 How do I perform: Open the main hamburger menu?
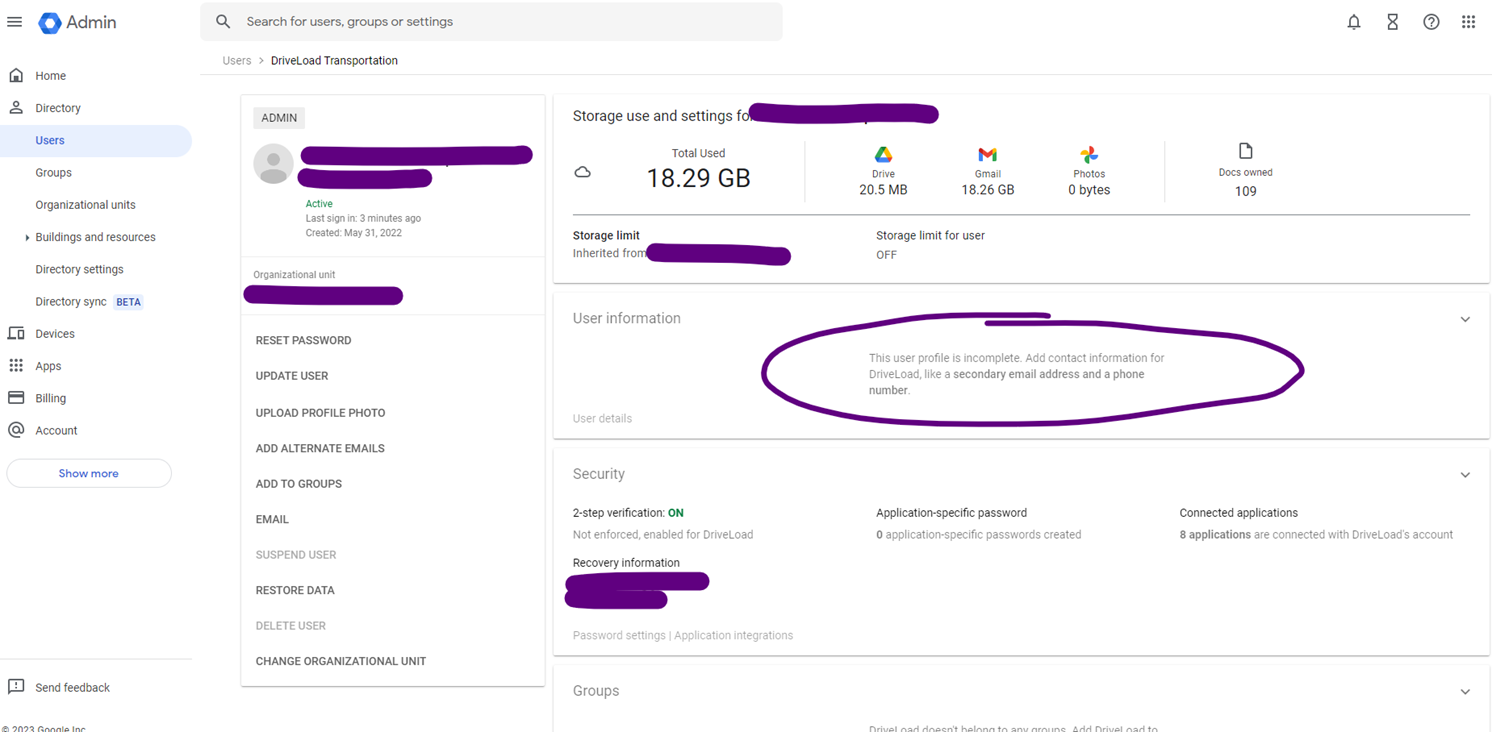tap(15, 22)
